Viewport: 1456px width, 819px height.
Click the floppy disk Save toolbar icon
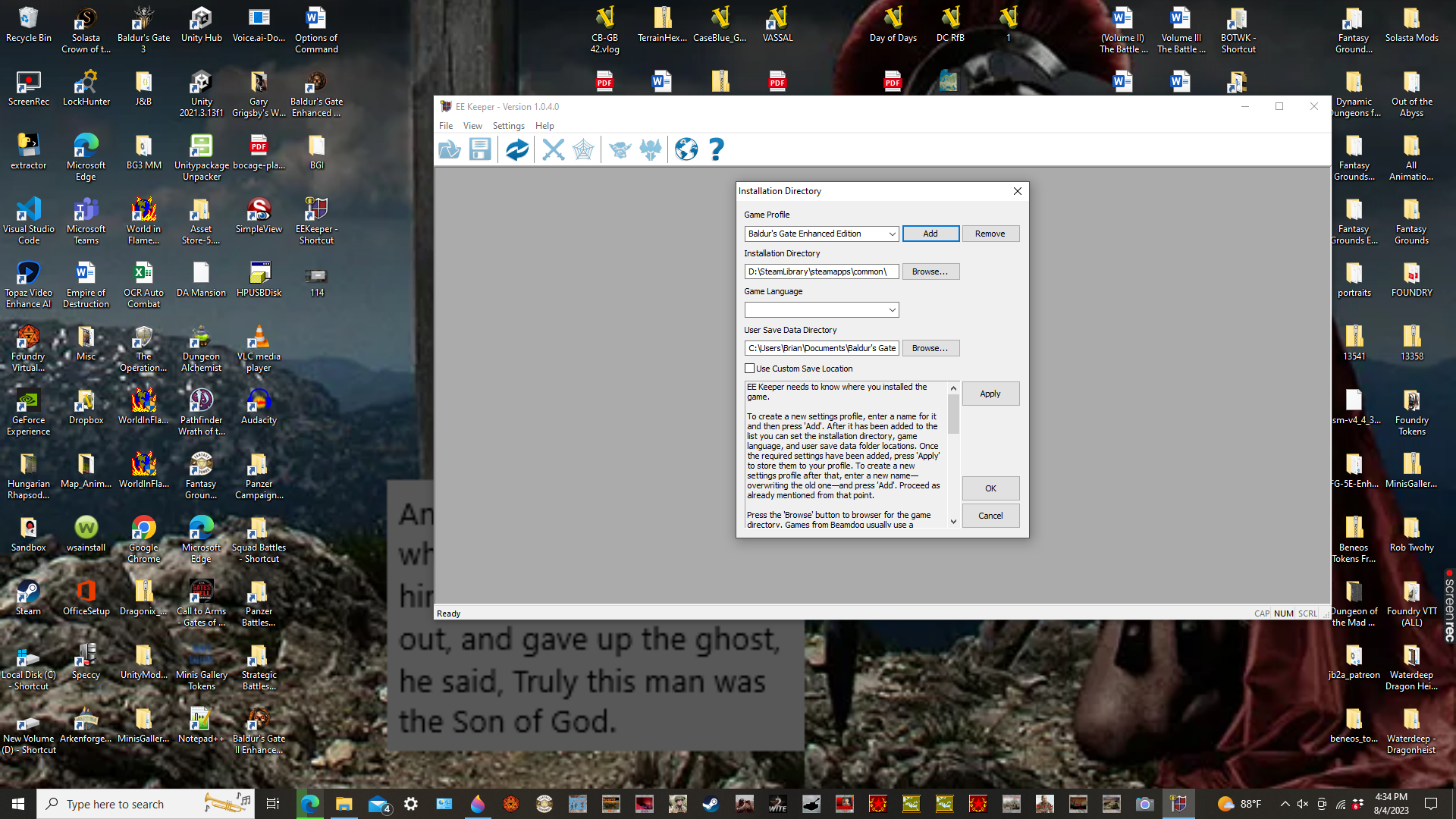480,149
